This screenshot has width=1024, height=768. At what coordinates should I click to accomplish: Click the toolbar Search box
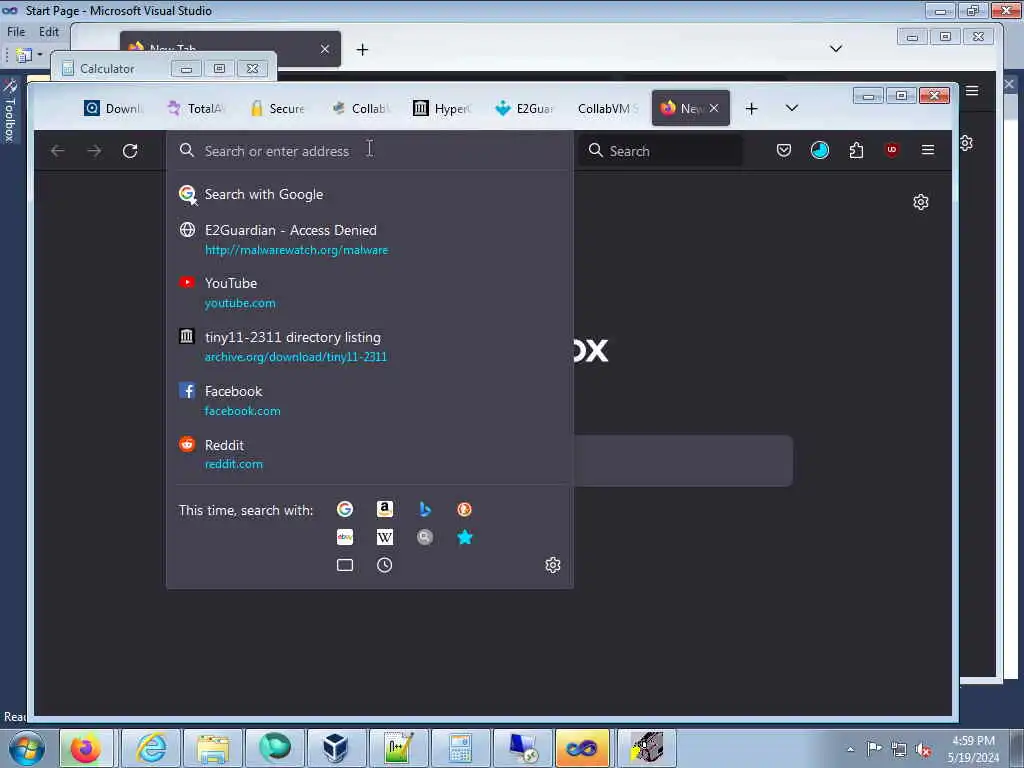click(x=660, y=151)
